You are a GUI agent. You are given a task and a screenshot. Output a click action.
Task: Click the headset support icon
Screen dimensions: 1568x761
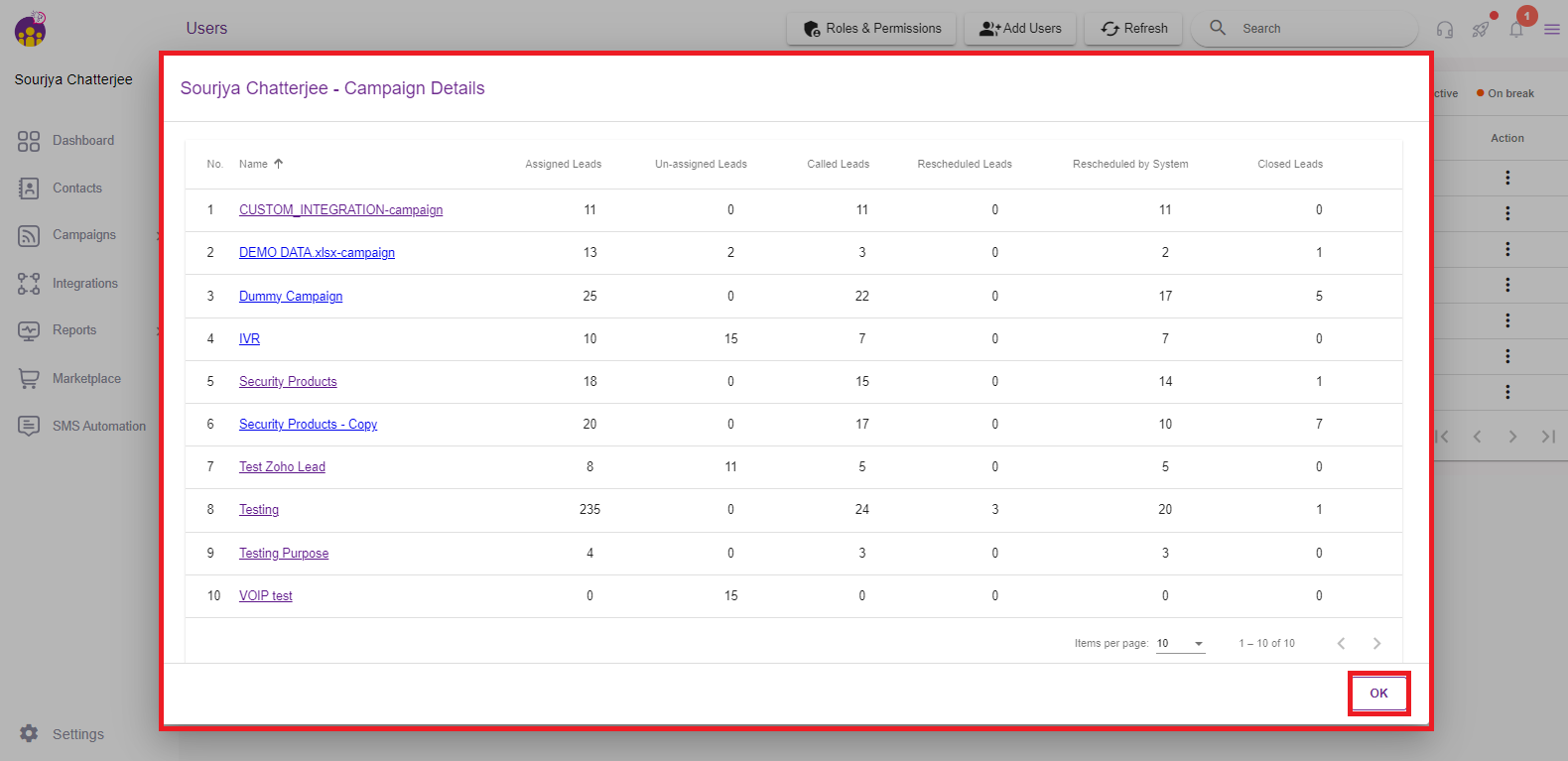[x=1445, y=30]
